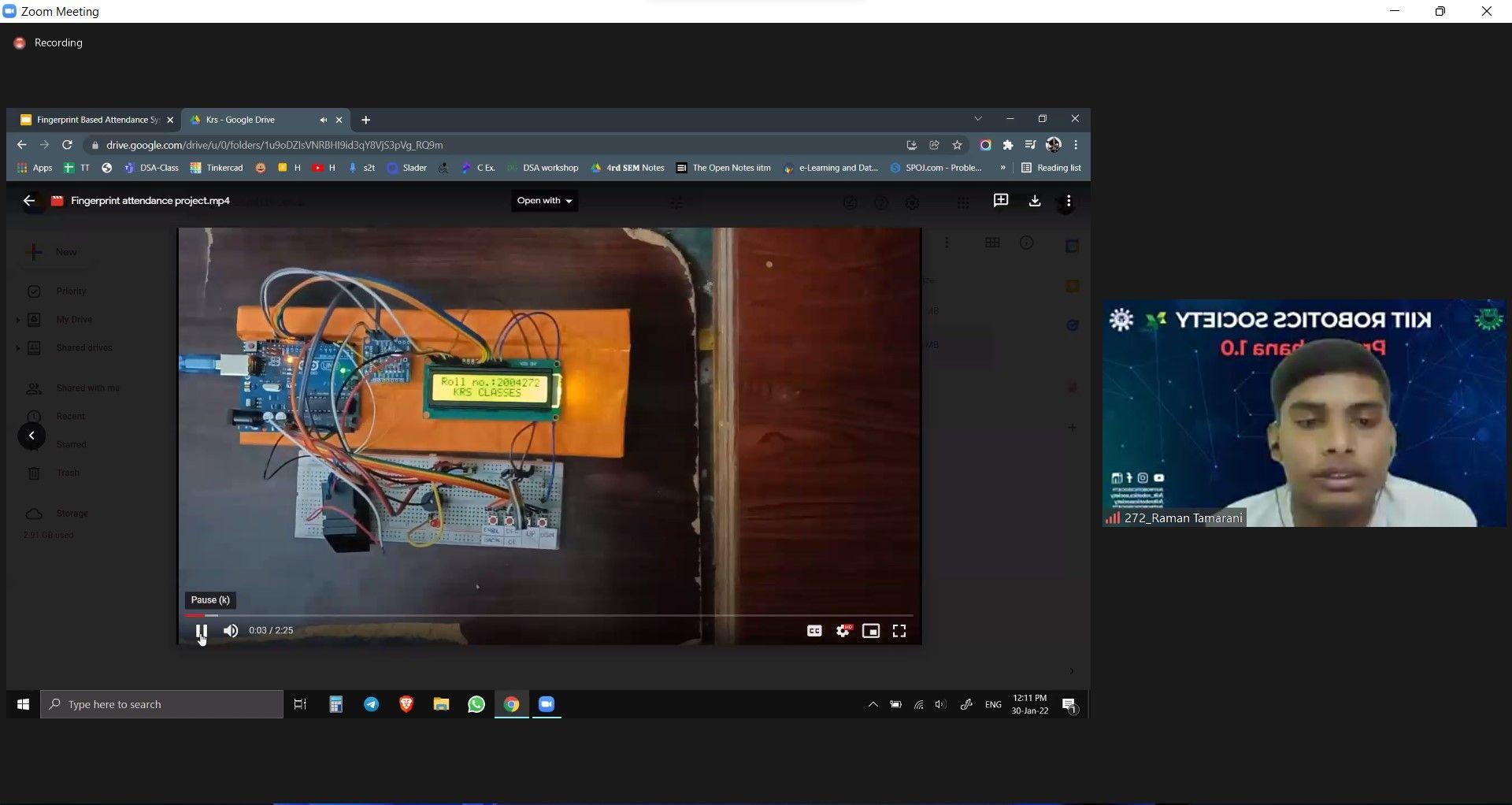Go back in browser history
Screen dimensions: 1512x805
click(22, 145)
